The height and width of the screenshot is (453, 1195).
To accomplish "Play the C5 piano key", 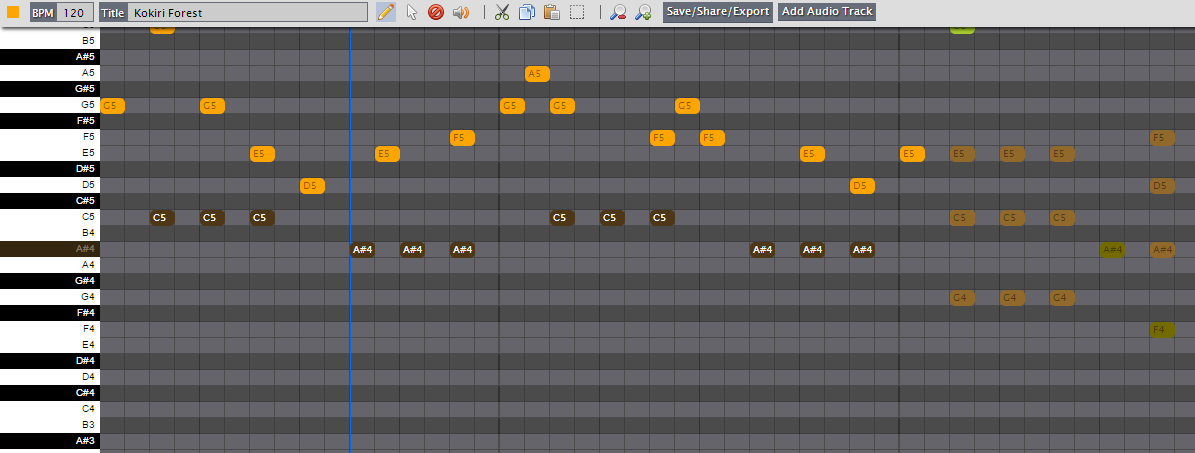I will point(50,217).
